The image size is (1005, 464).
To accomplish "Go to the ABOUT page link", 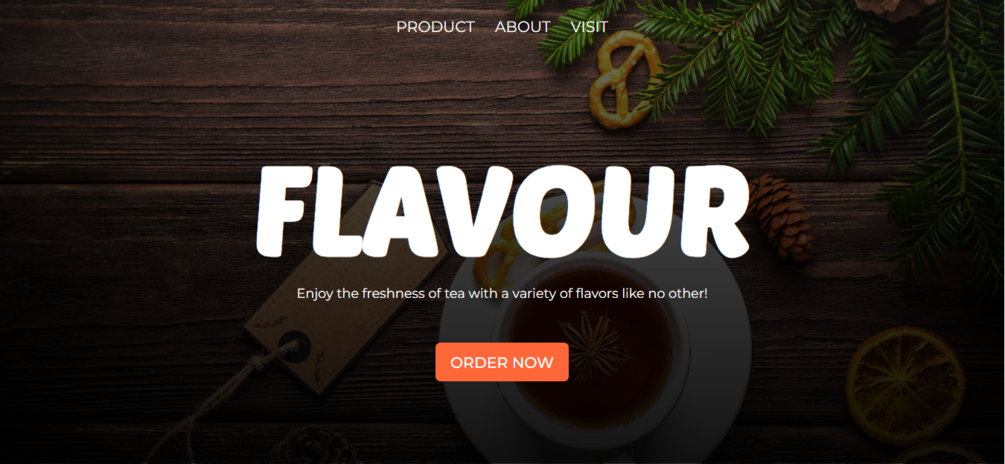I will (522, 27).
